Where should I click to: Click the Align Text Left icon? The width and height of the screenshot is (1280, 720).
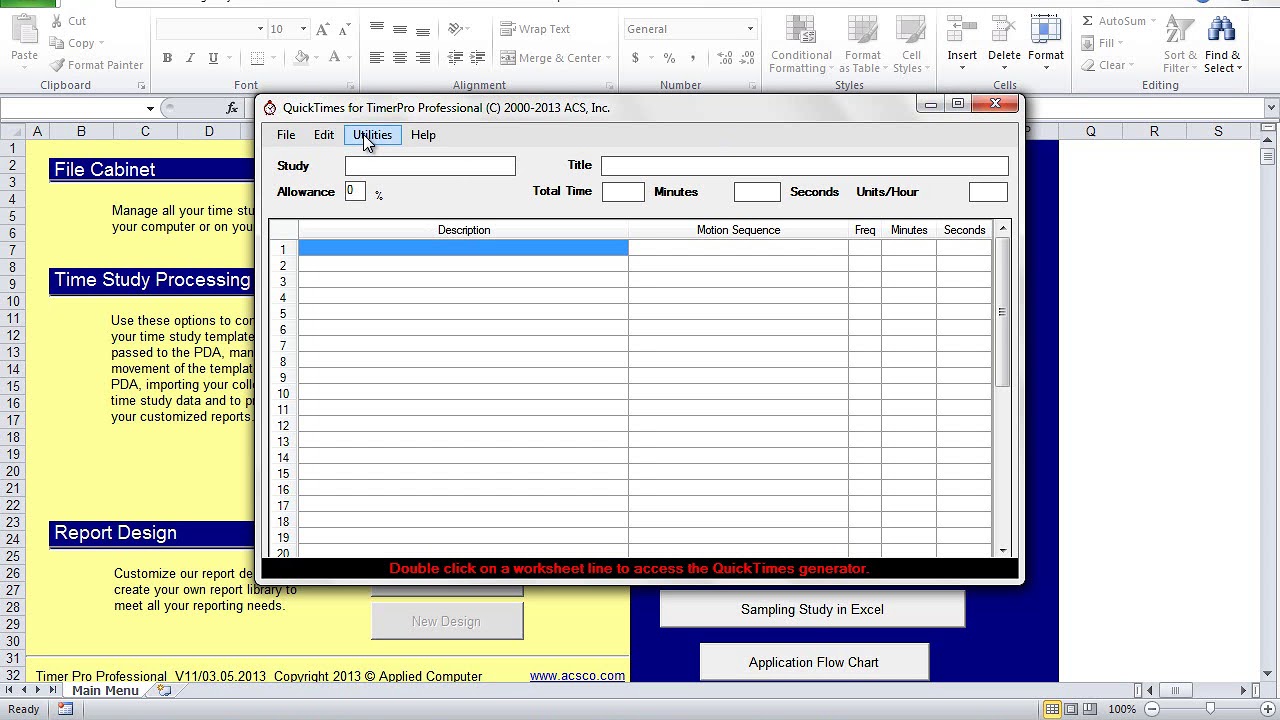(x=377, y=58)
